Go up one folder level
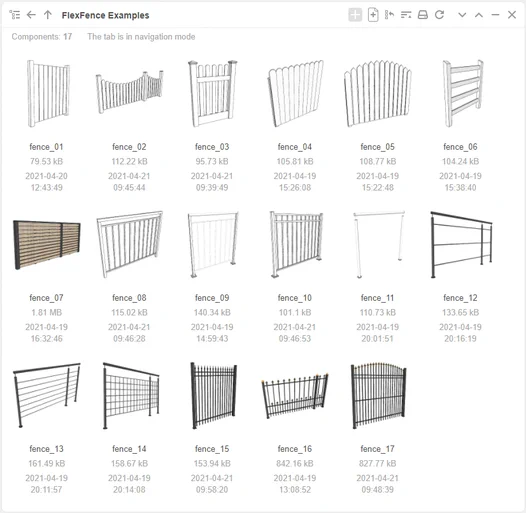The height and width of the screenshot is (513, 526). pos(48,15)
